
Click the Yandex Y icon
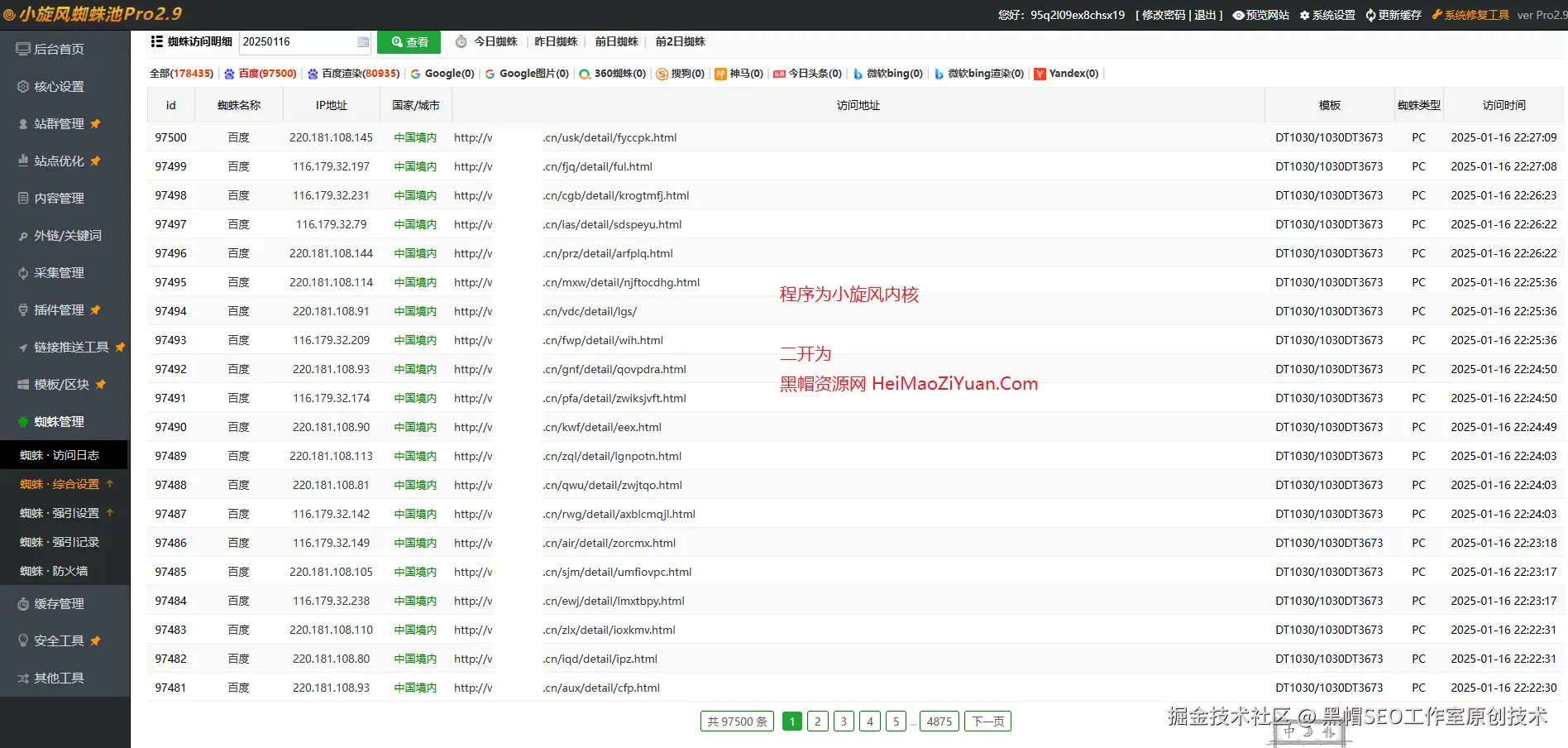click(x=1040, y=74)
